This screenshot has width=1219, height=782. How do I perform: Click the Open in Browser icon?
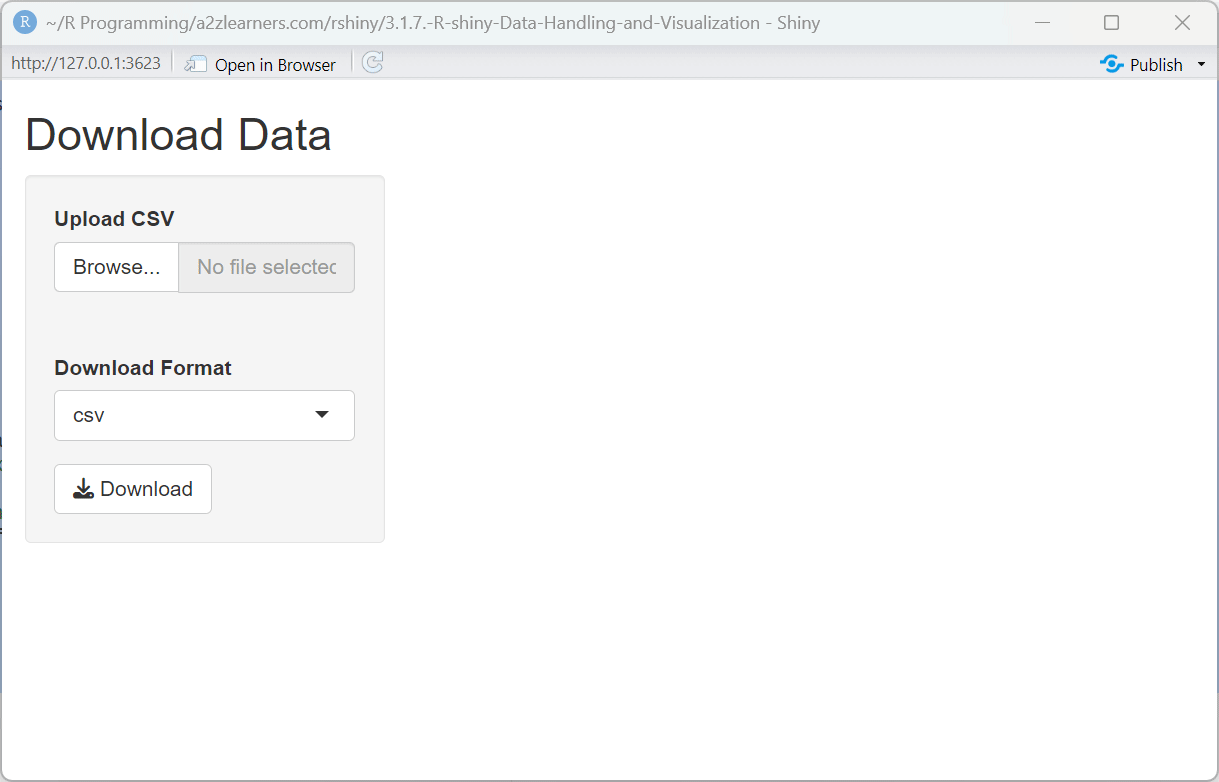coord(195,64)
